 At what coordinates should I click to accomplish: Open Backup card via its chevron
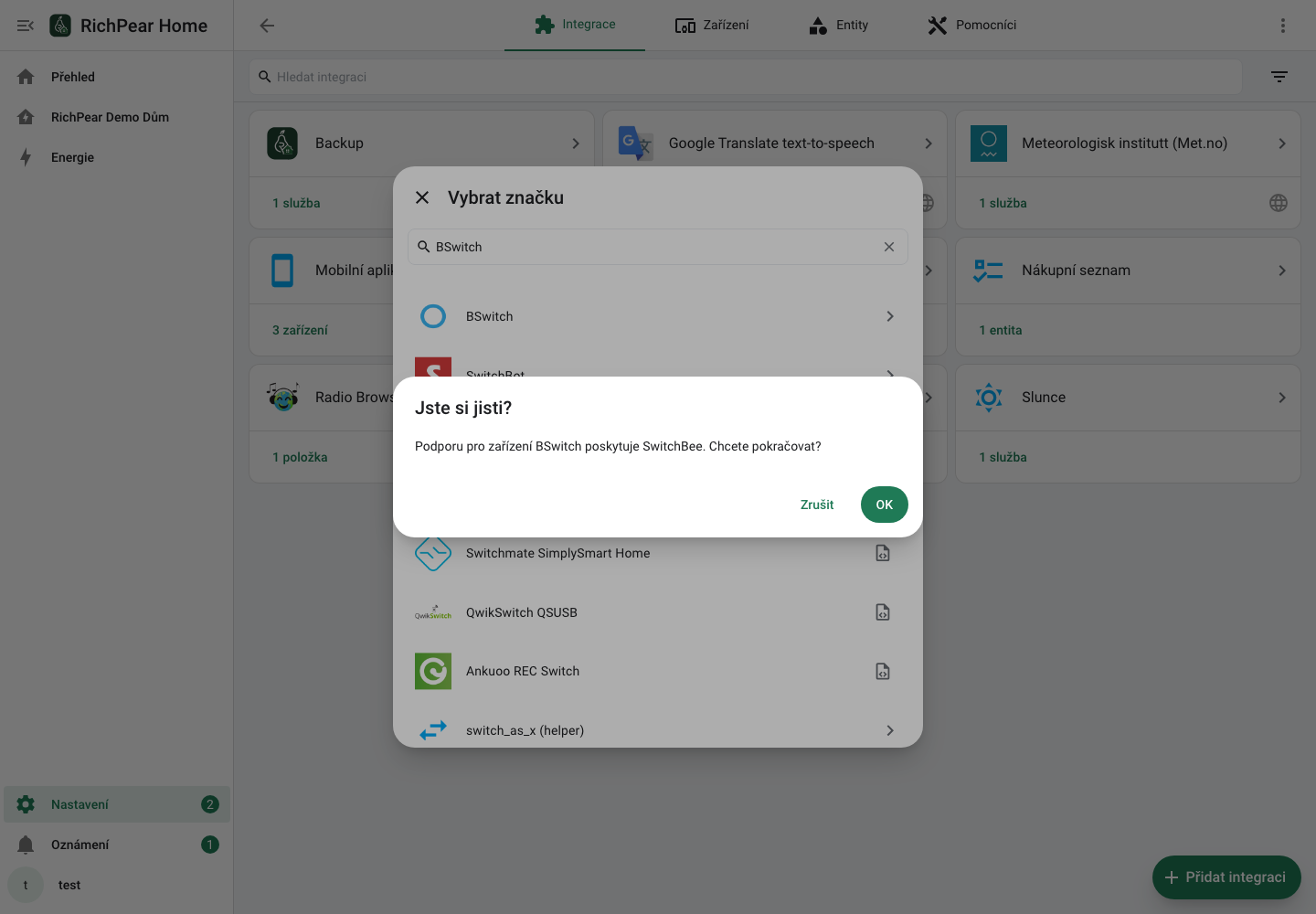point(576,143)
